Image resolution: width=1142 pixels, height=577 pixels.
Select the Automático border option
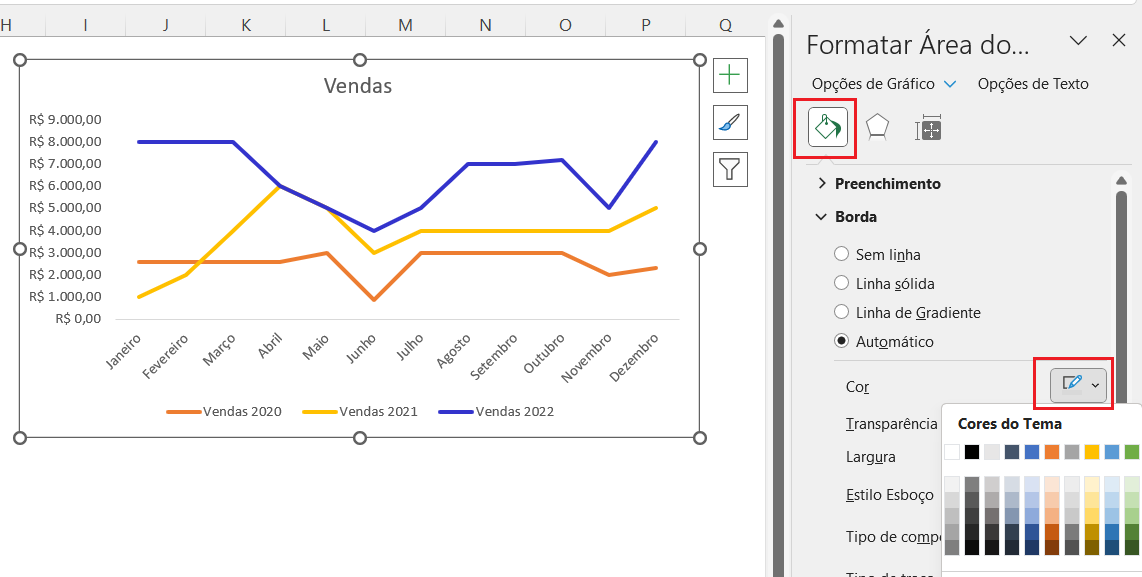click(x=842, y=342)
